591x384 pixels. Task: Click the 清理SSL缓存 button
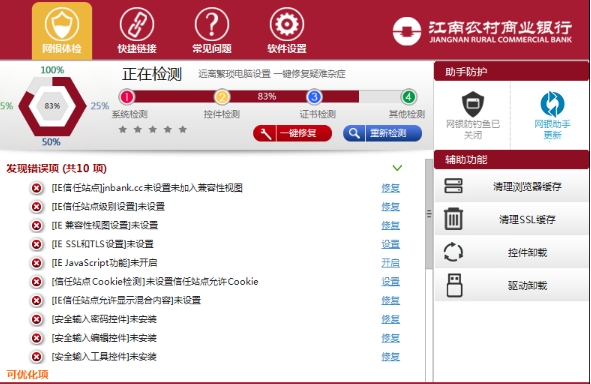(x=511, y=219)
